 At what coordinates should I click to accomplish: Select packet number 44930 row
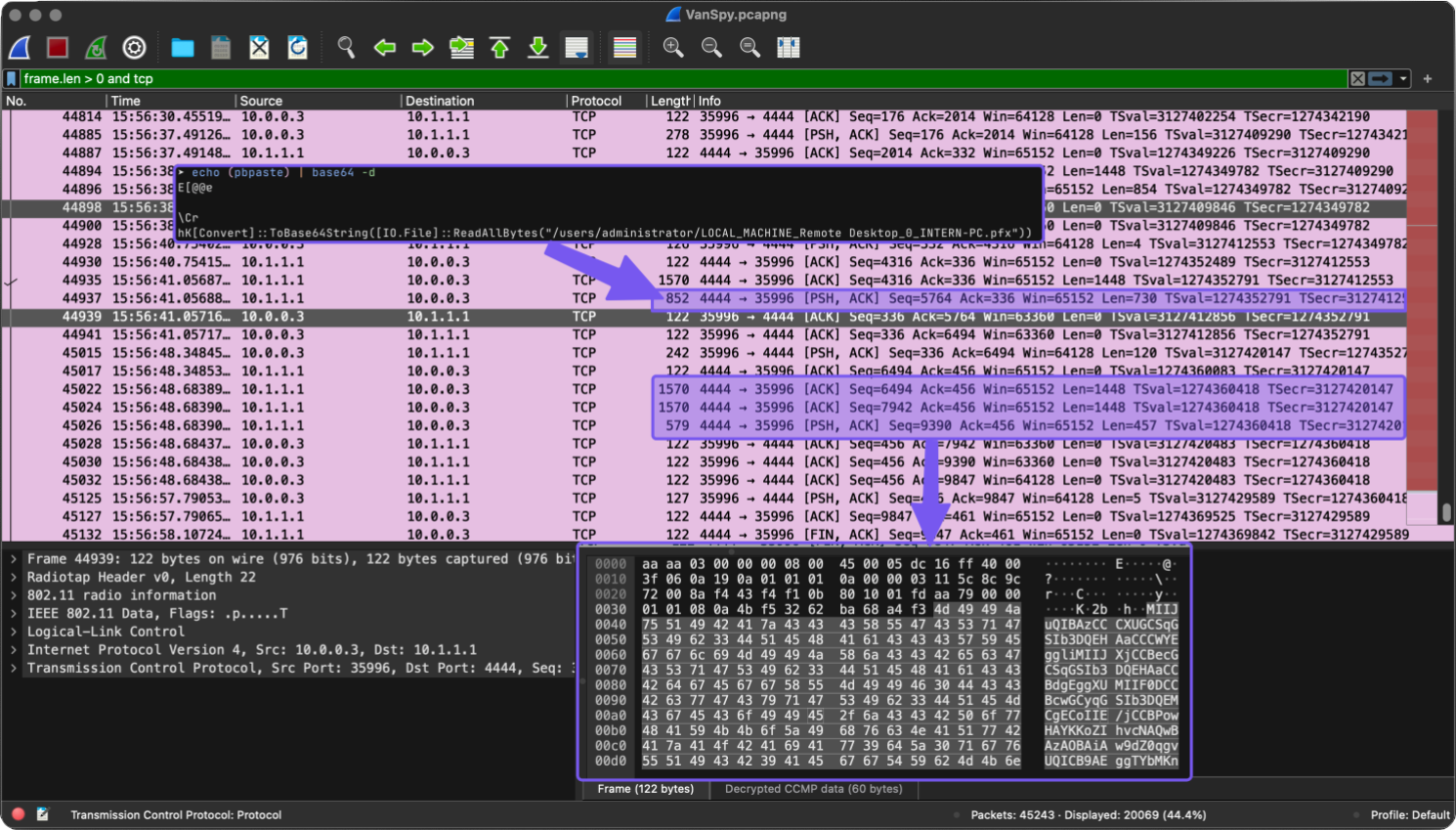[x=704, y=262]
